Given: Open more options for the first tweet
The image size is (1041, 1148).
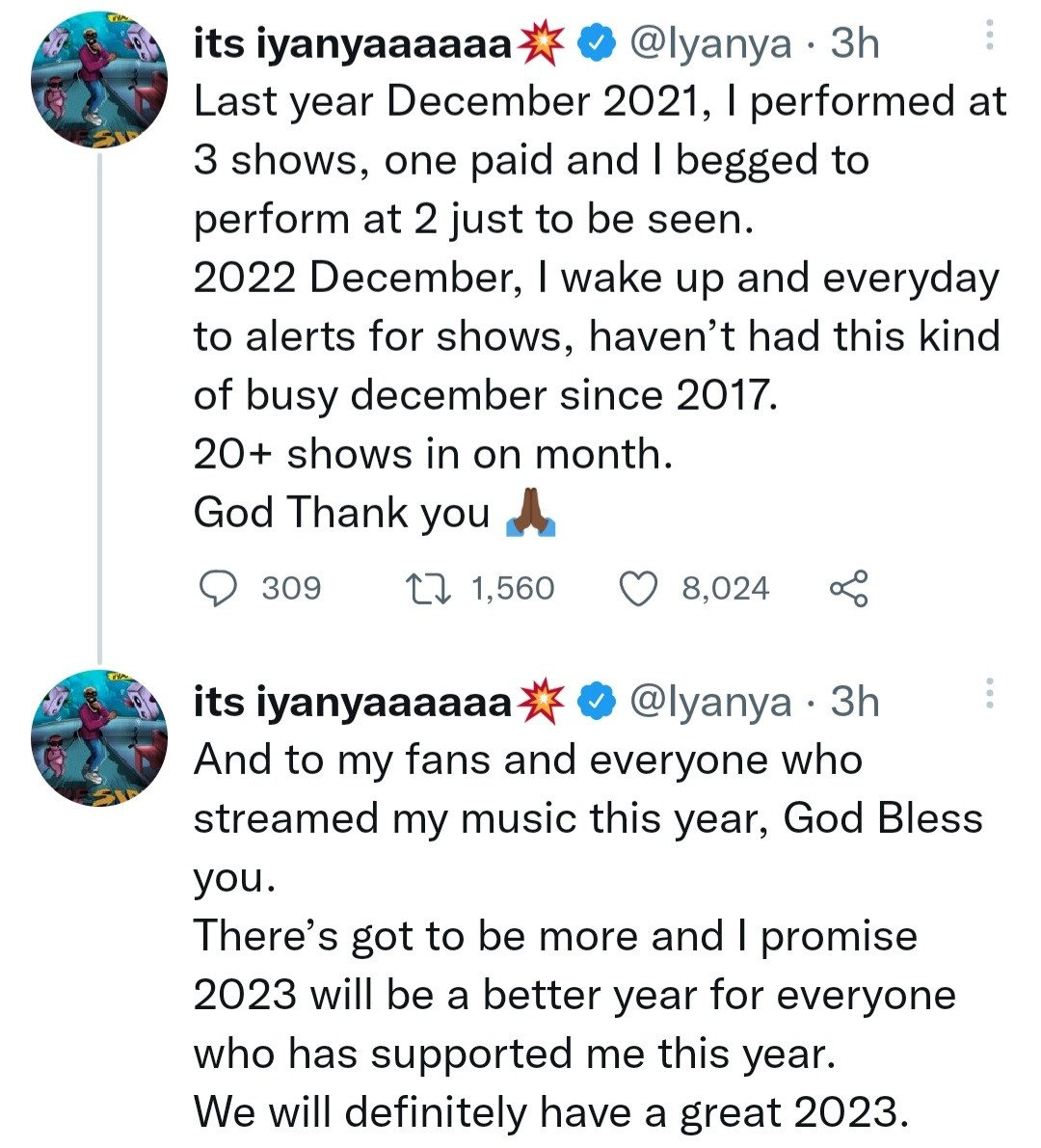Looking at the screenshot, I should click(987, 37).
